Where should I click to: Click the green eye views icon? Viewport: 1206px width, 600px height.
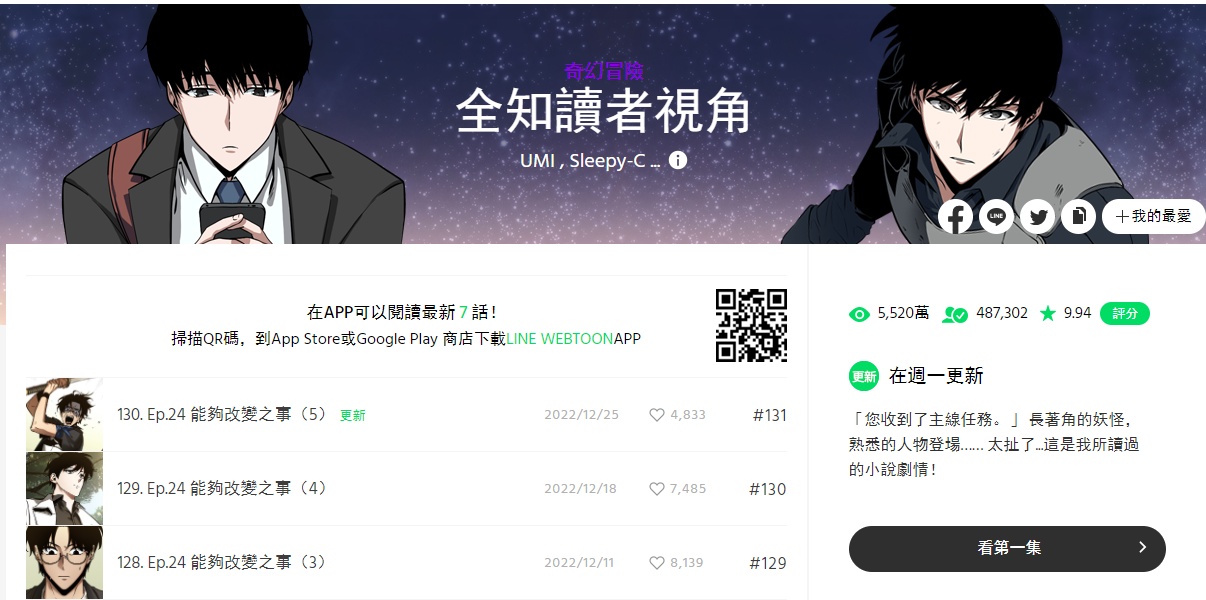(859, 314)
